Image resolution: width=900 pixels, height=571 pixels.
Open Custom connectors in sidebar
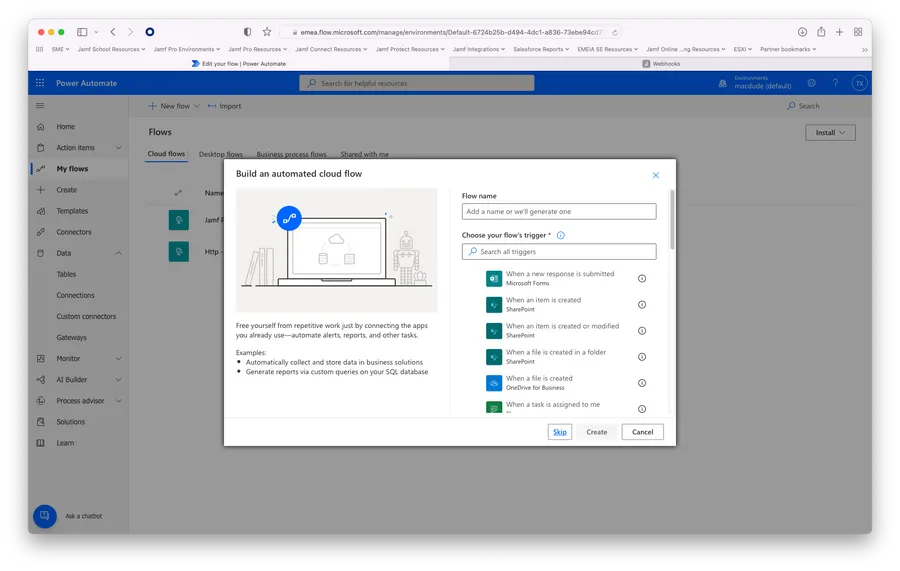(x=86, y=317)
